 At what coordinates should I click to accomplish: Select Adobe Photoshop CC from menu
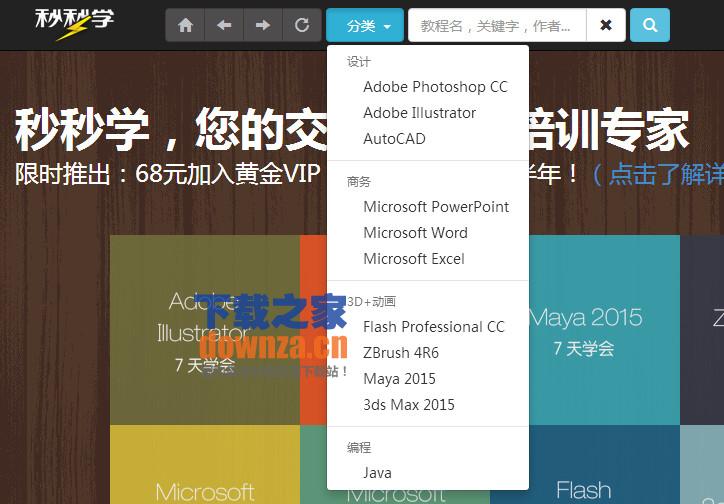pyautogui.click(x=428, y=87)
